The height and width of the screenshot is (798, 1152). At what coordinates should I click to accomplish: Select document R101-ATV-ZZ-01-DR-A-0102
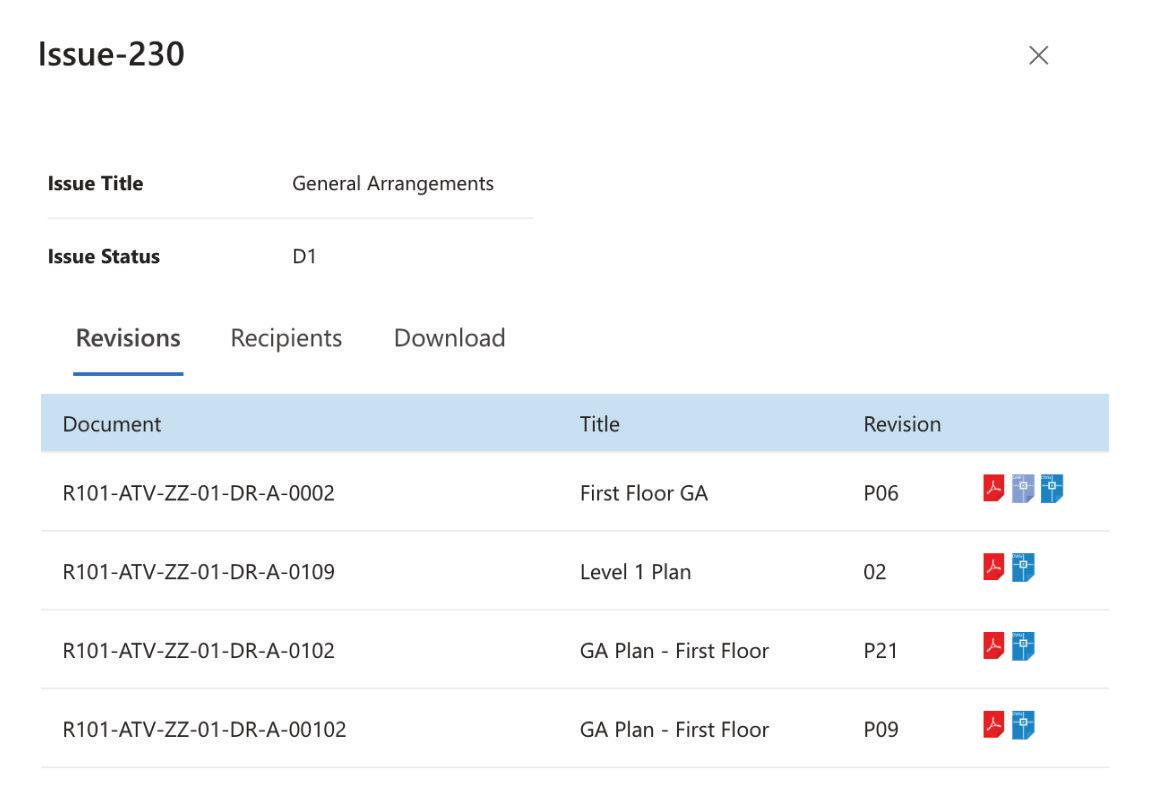(198, 651)
